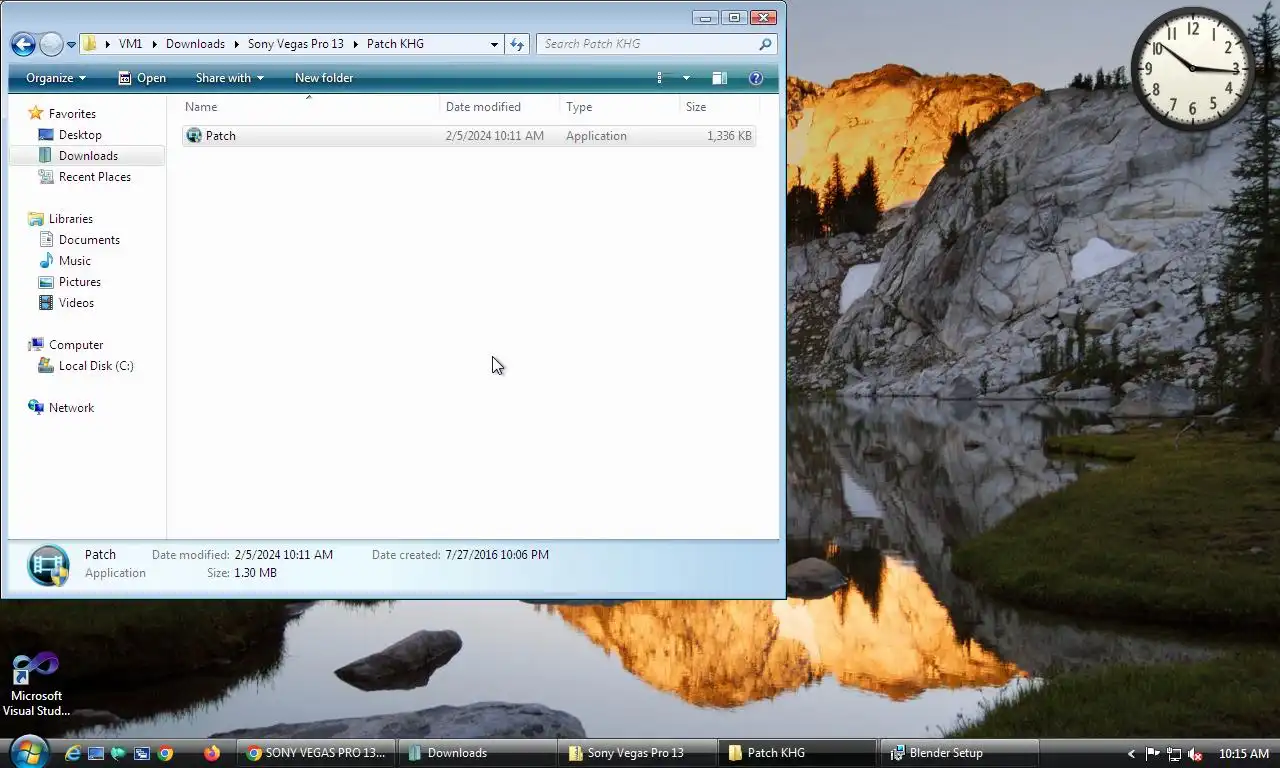The image size is (1280, 768).
Task: Select the Patch application file
Action: (469, 136)
